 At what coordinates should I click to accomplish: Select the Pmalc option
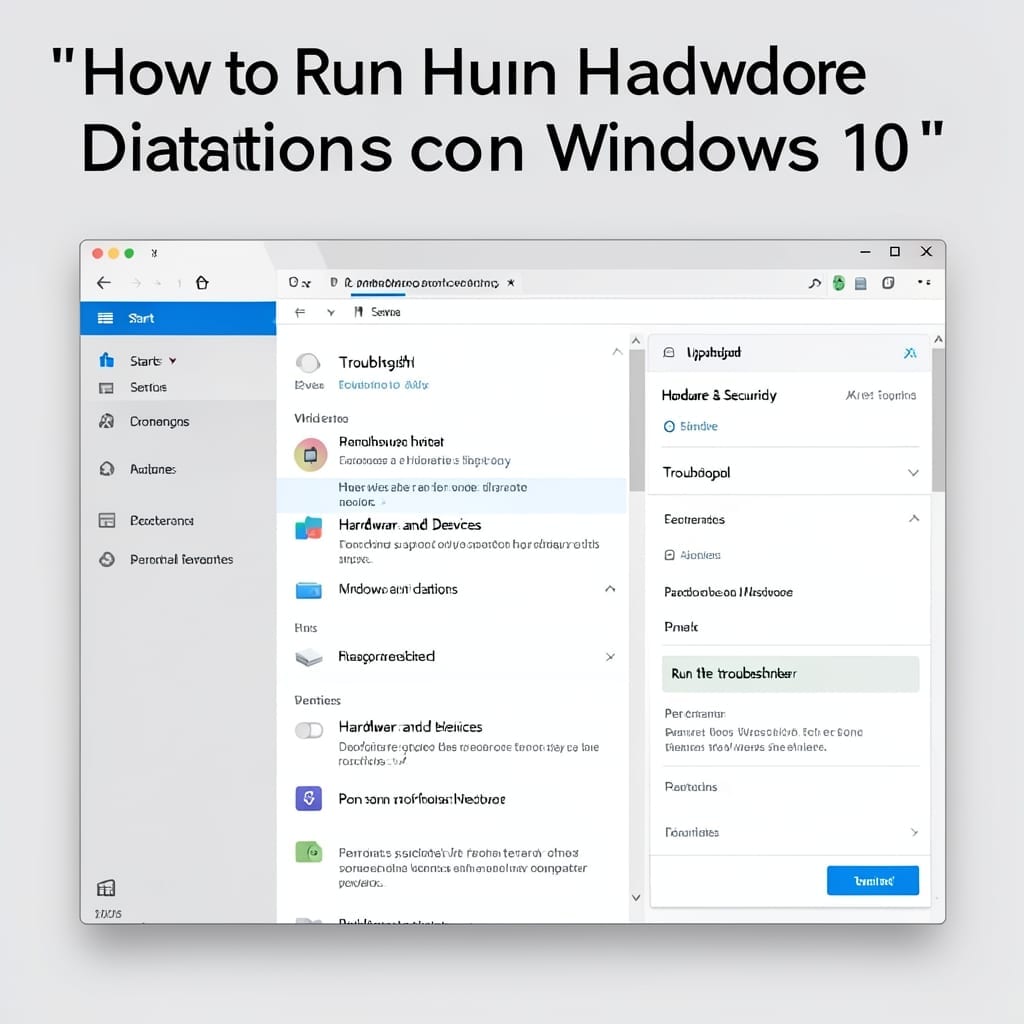click(681, 627)
